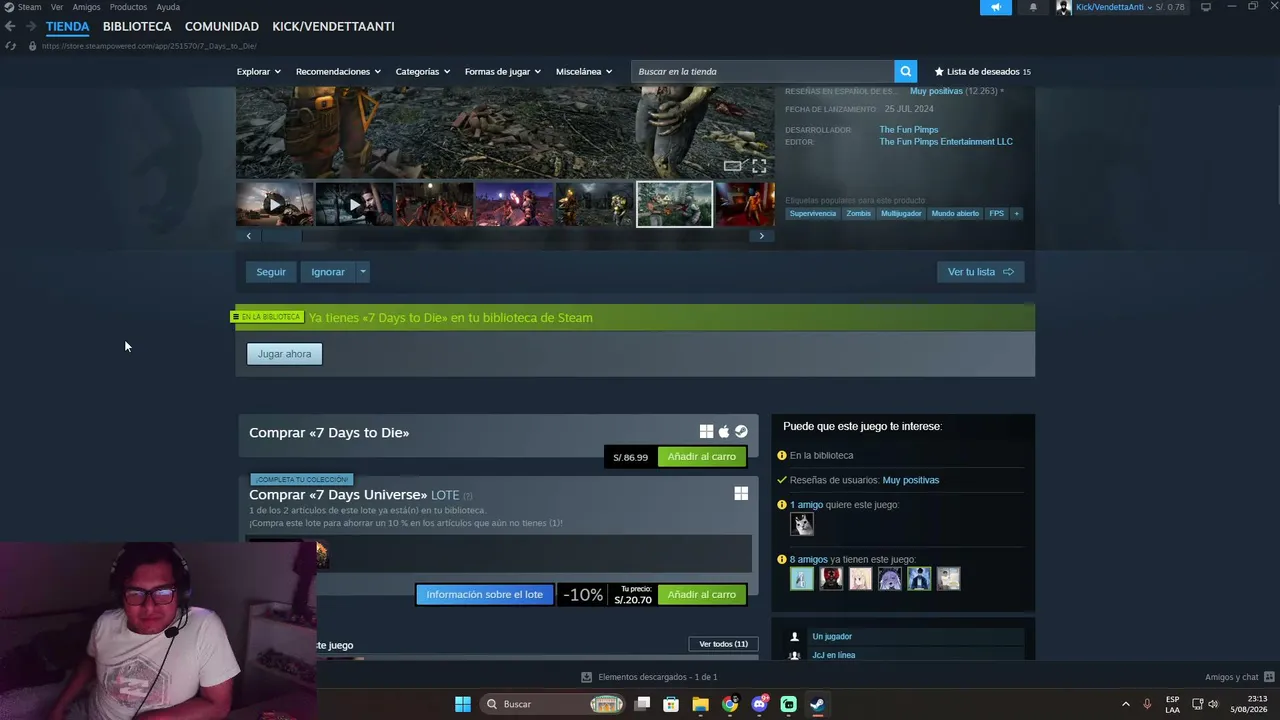The height and width of the screenshot is (720, 1280).
Task: Click the Steam icon in the taskbar
Action: click(x=817, y=704)
